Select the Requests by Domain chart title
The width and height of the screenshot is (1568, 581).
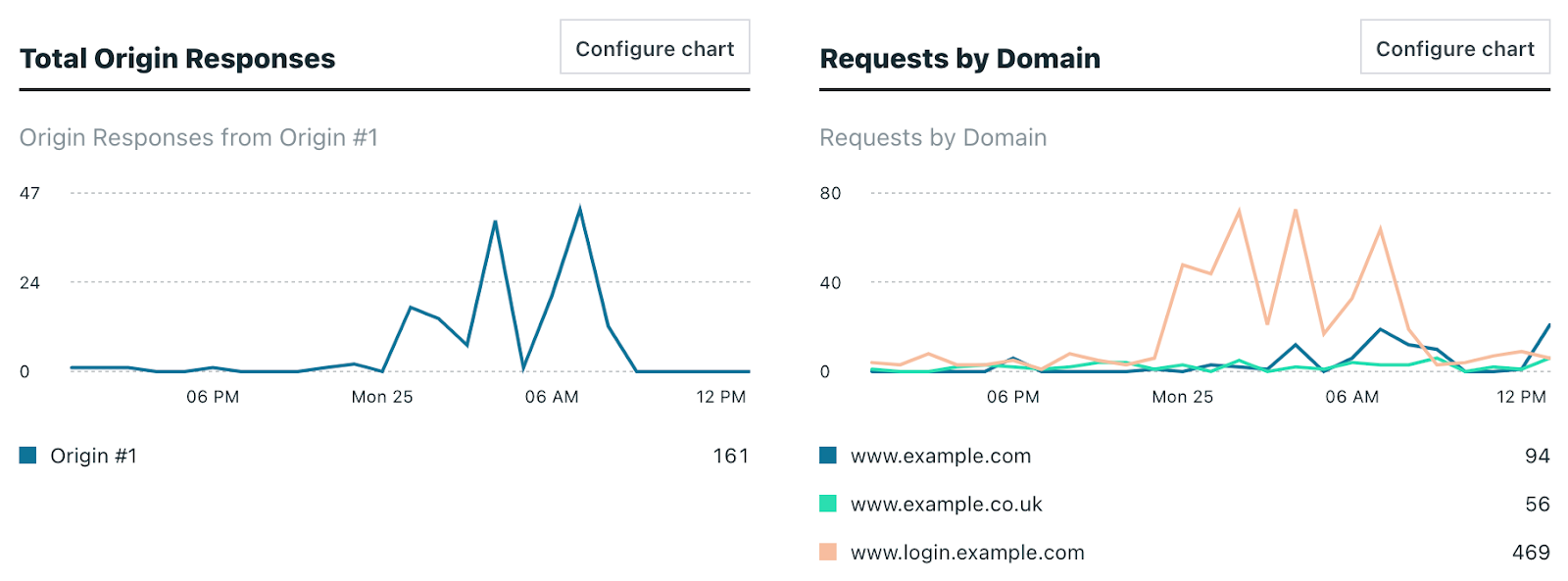tap(959, 58)
